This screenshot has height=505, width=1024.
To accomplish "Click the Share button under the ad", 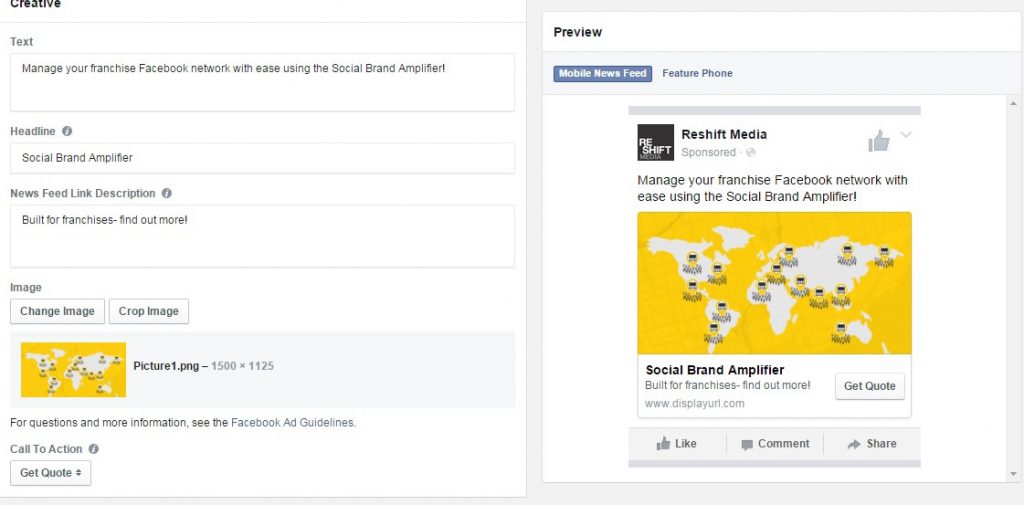I will click(x=871, y=444).
